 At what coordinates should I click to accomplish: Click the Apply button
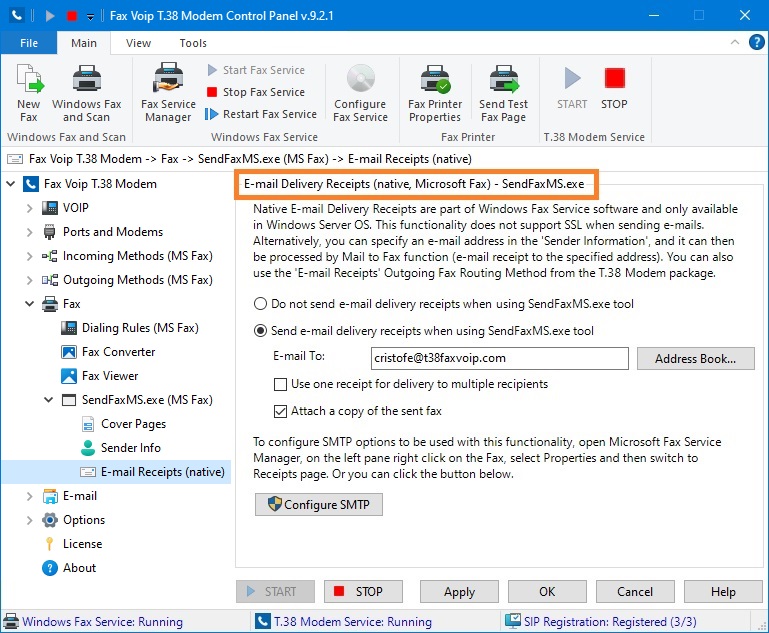459,592
